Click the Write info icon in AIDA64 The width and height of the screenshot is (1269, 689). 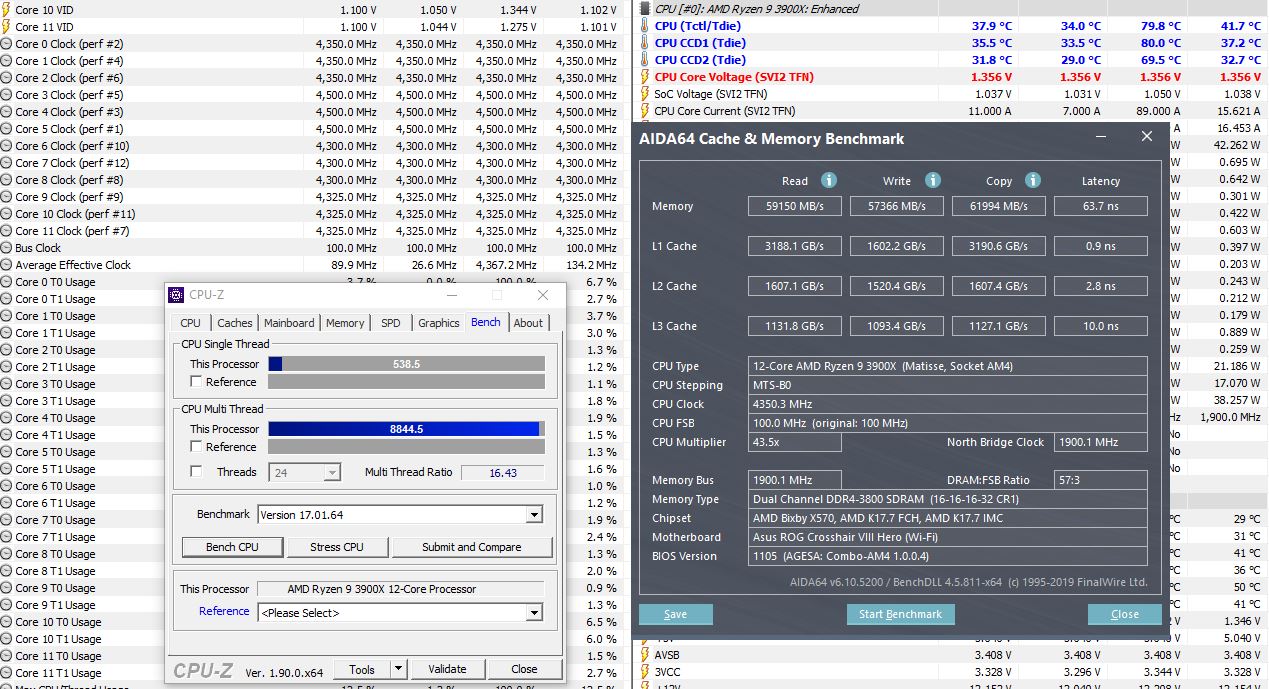tap(933, 180)
